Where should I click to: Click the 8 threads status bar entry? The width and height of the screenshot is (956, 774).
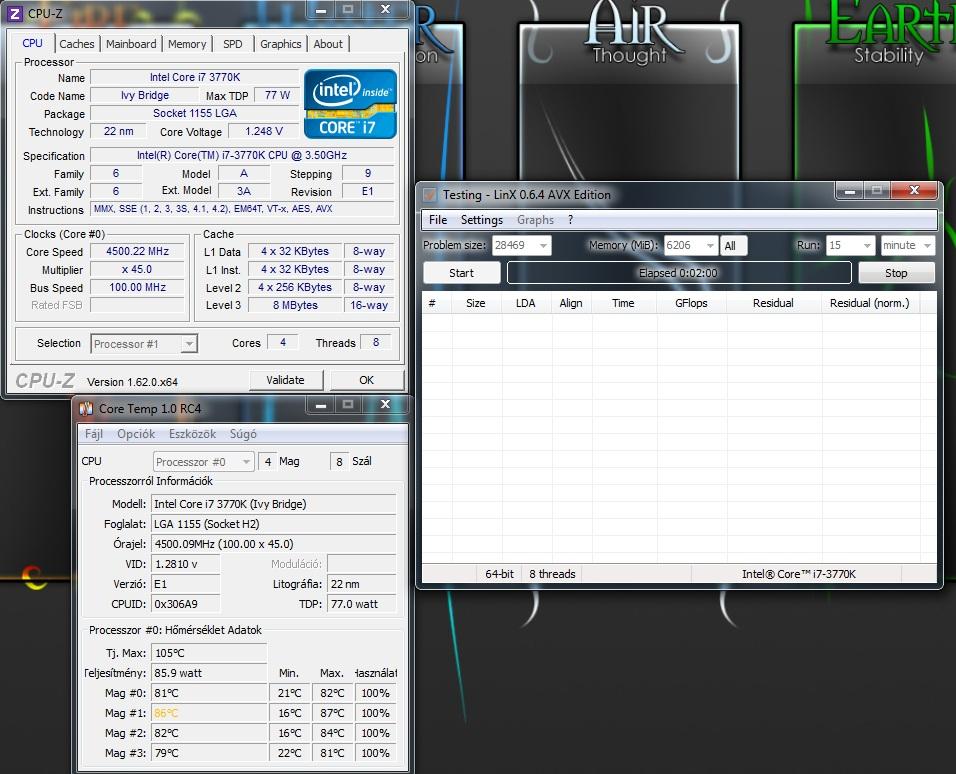tap(552, 574)
